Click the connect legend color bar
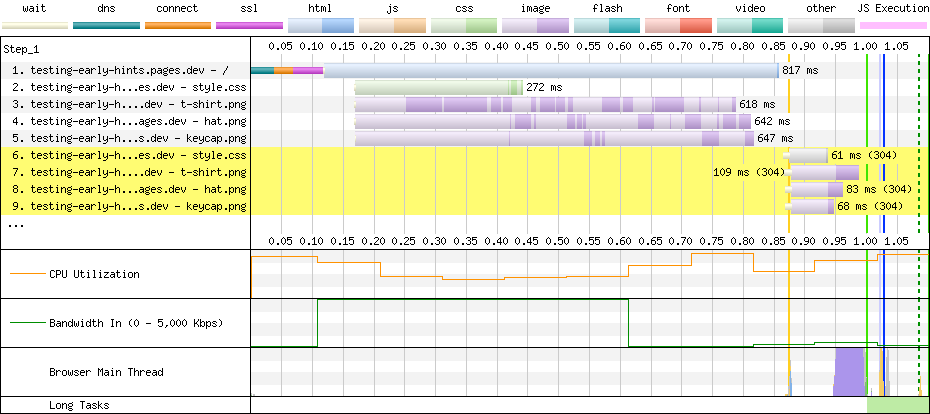 point(178,24)
